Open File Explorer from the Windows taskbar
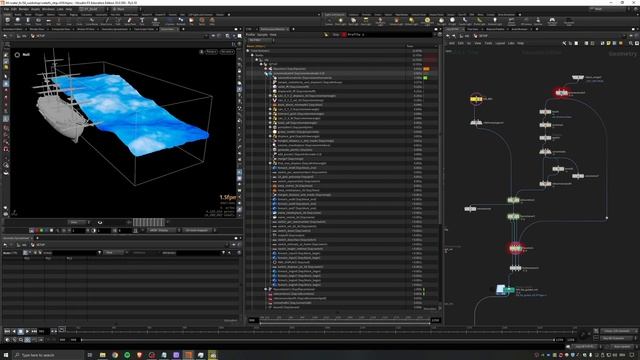The height and width of the screenshot is (360, 640). 102,355
